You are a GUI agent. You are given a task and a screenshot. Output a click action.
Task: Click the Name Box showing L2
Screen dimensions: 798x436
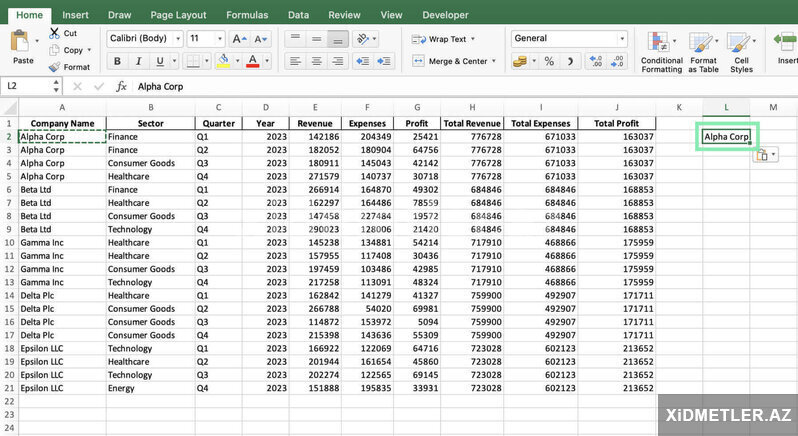(27, 86)
